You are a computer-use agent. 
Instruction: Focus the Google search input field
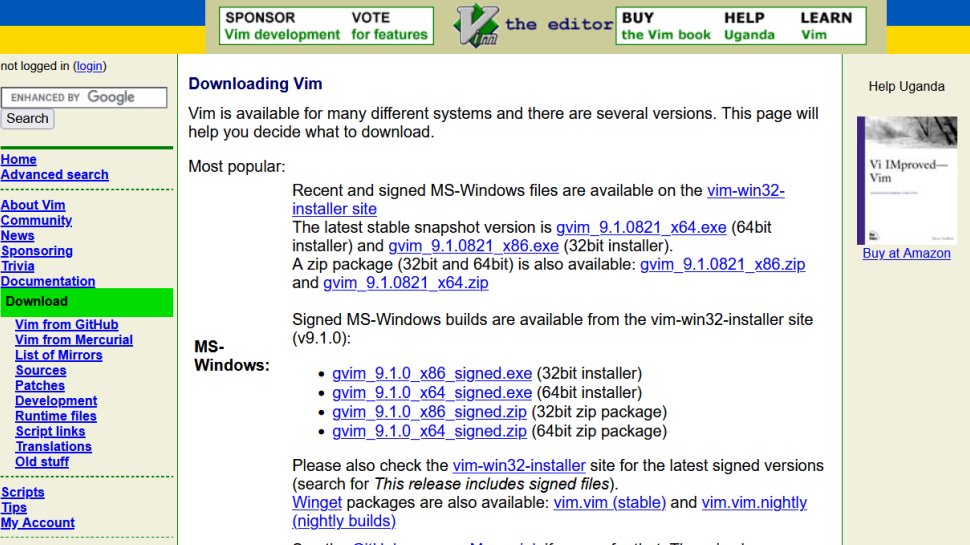(84, 97)
